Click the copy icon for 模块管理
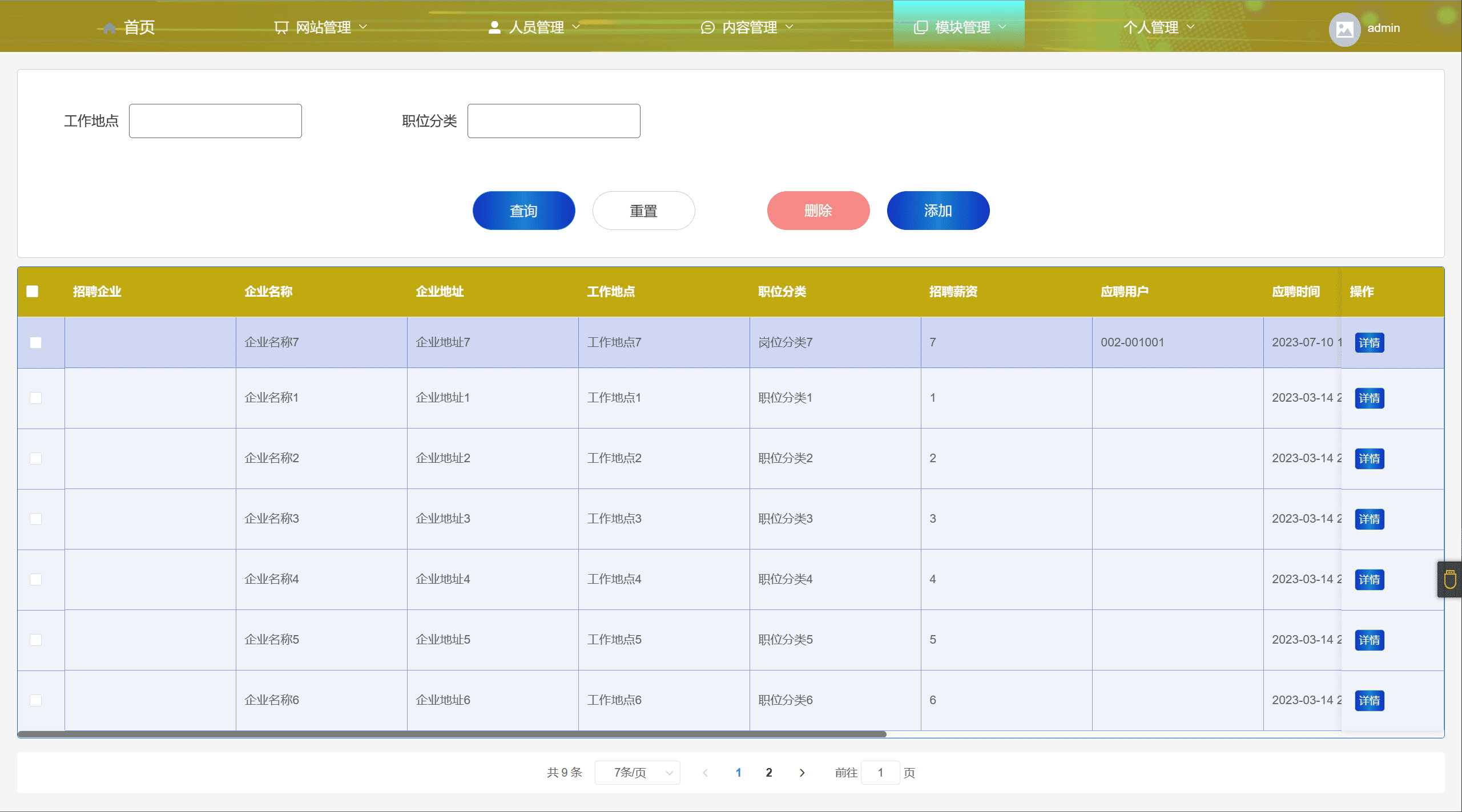The width and height of the screenshot is (1462, 812). pos(920,27)
